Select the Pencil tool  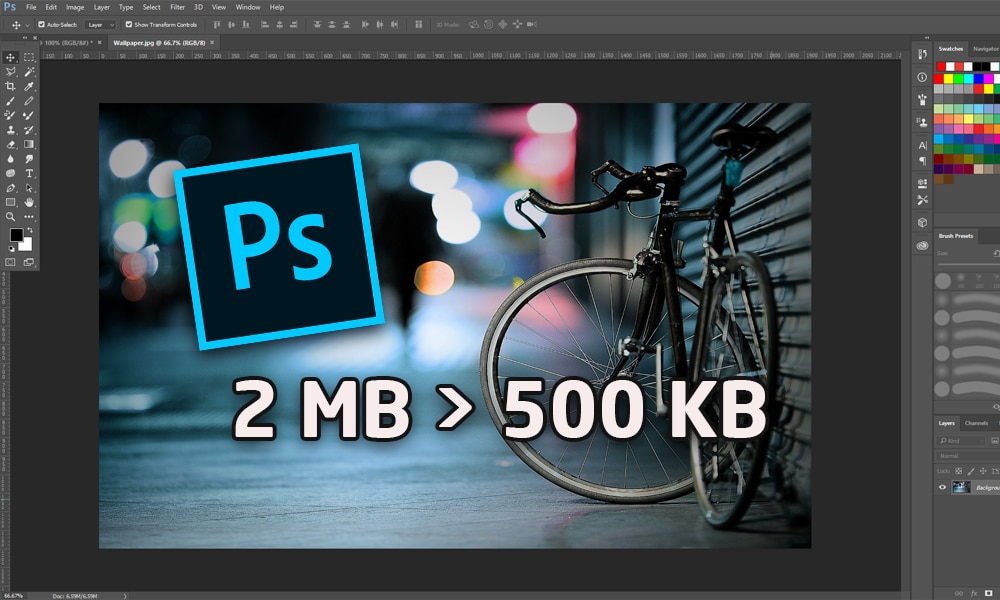[x=29, y=101]
